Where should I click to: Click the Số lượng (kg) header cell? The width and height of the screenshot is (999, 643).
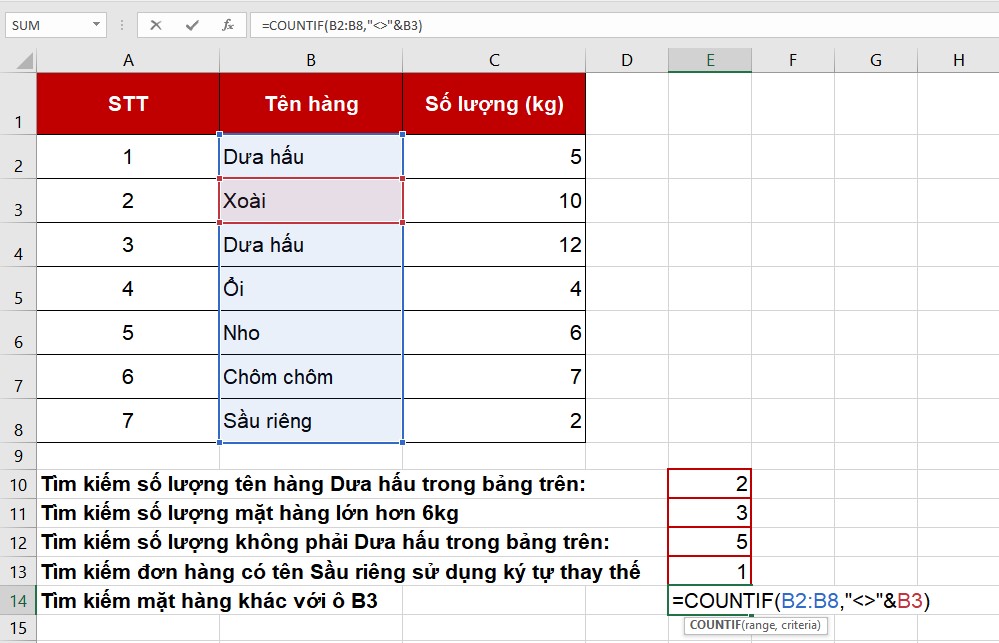coord(494,104)
